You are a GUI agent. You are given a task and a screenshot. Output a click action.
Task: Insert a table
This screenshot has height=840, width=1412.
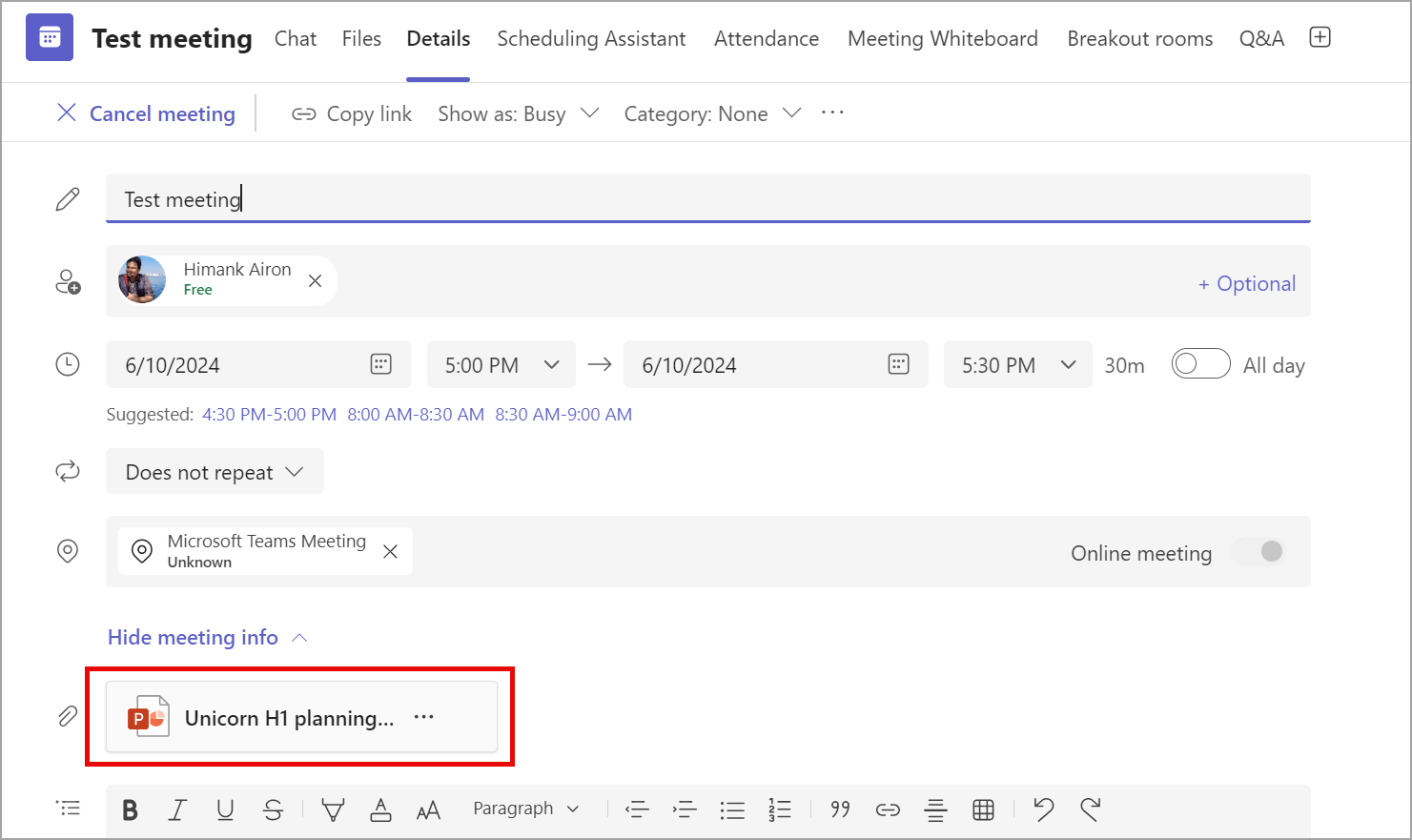tap(983, 810)
